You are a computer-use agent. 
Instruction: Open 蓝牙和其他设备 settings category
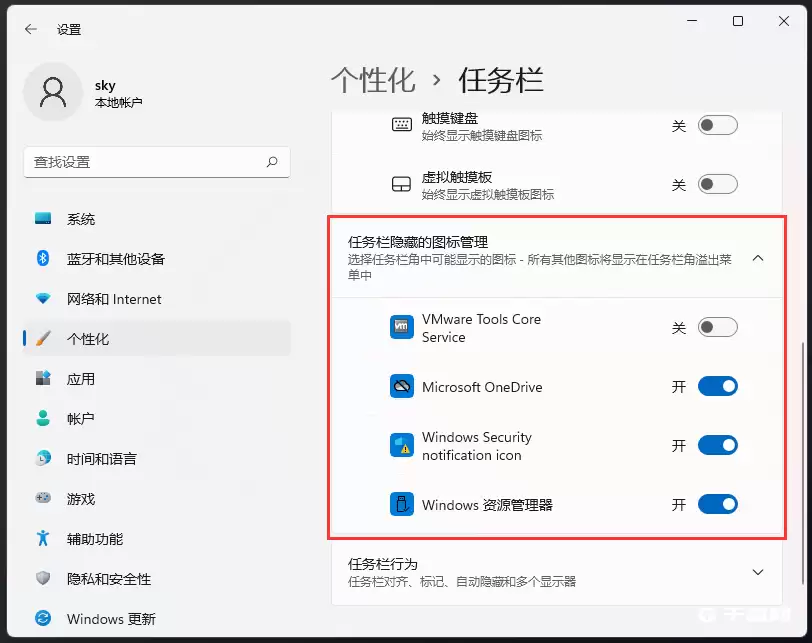point(157,258)
